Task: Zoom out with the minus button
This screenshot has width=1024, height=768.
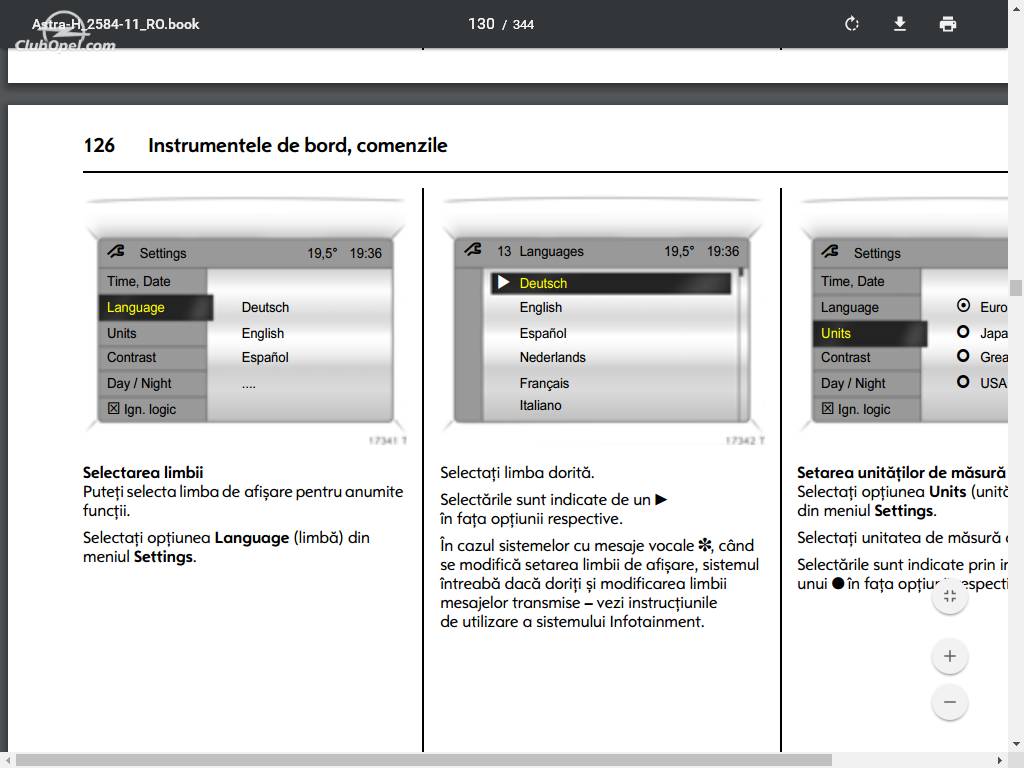Action: [950, 702]
